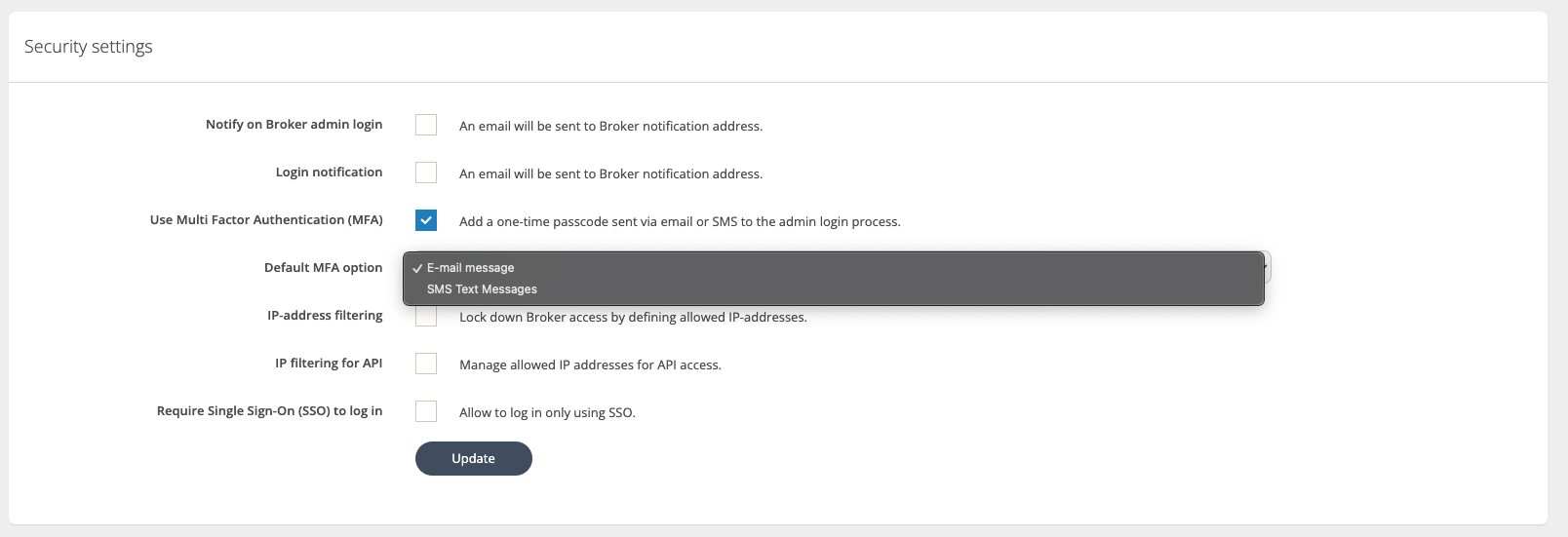Click the 'Manage allowed IP addresses' description text

[x=590, y=365]
